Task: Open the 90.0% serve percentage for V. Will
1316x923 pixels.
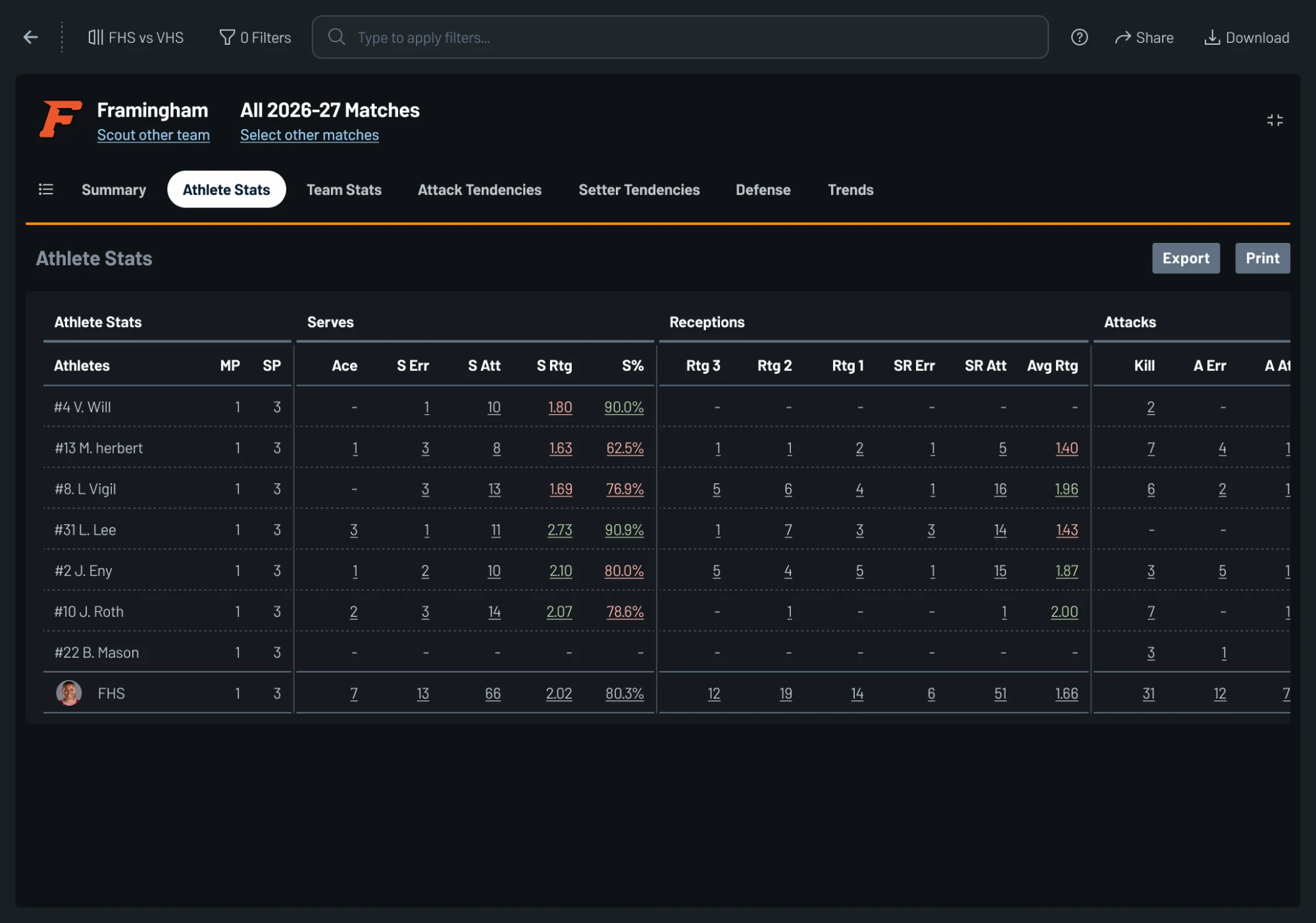Action: tap(624, 407)
